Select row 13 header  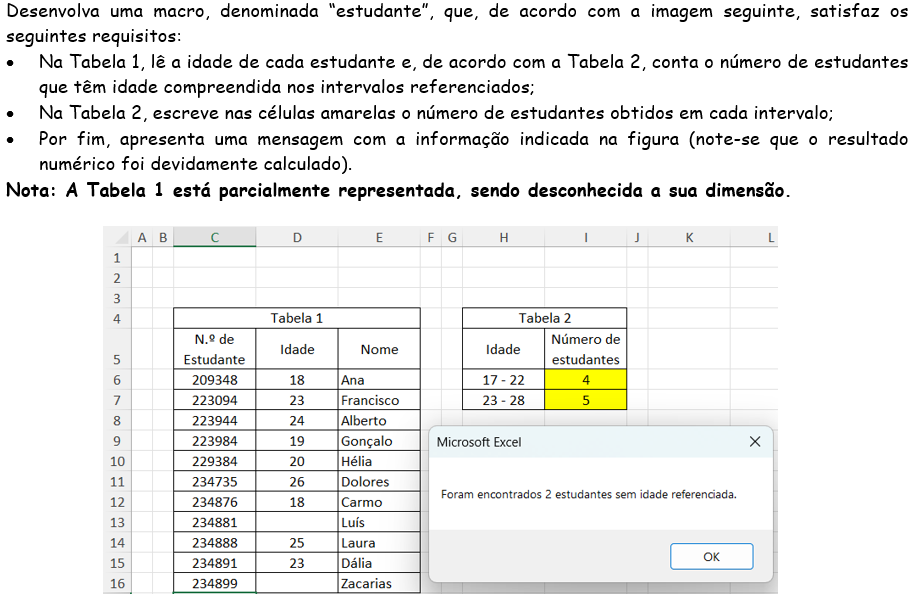116,522
